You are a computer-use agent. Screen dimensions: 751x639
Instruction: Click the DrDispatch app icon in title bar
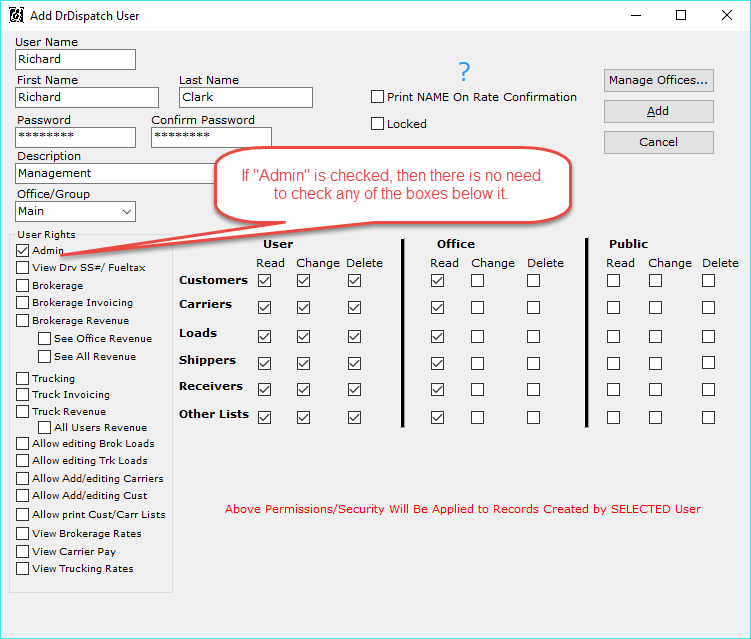click(x=16, y=15)
